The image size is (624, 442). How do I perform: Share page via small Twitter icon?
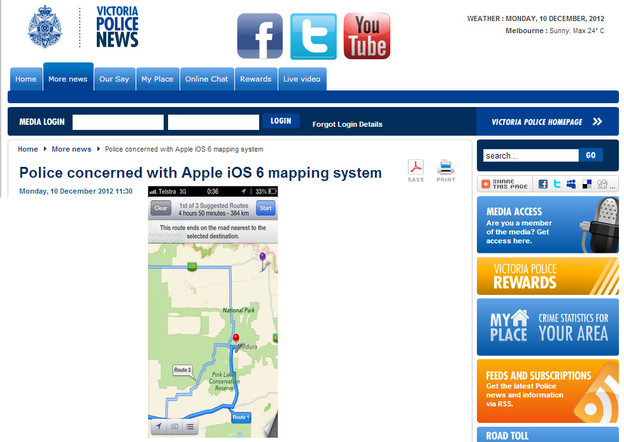click(557, 184)
